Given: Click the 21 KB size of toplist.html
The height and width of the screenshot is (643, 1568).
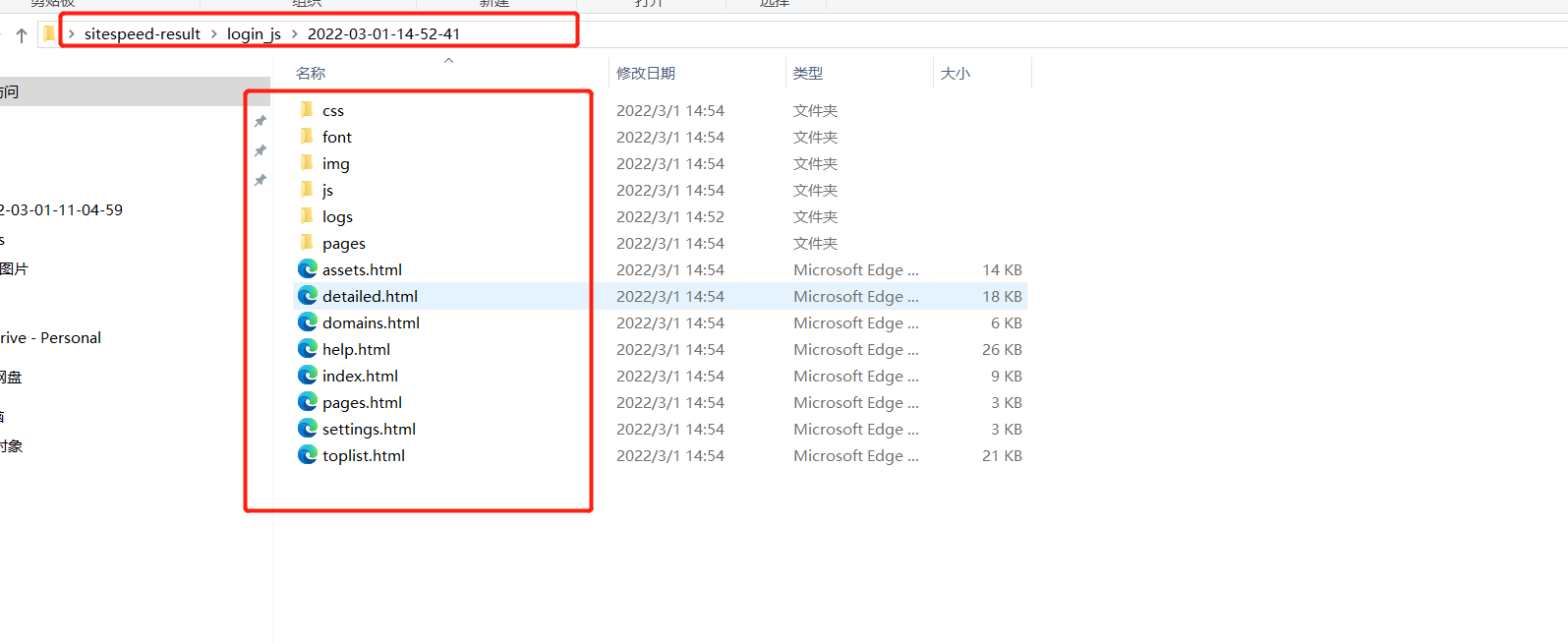Looking at the screenshot, I should [x=1002, y=455].
